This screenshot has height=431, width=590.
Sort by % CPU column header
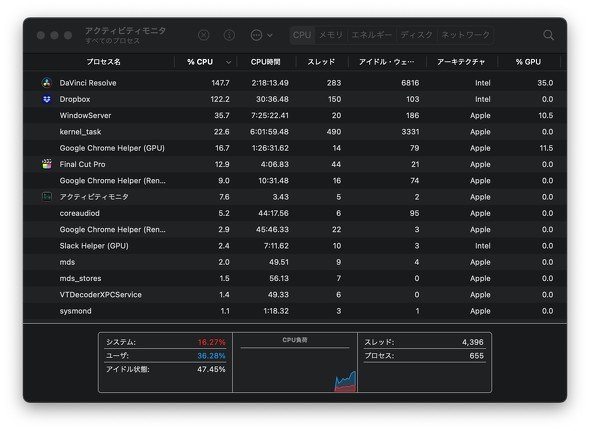pyautogui.click(x=200, y=62)
